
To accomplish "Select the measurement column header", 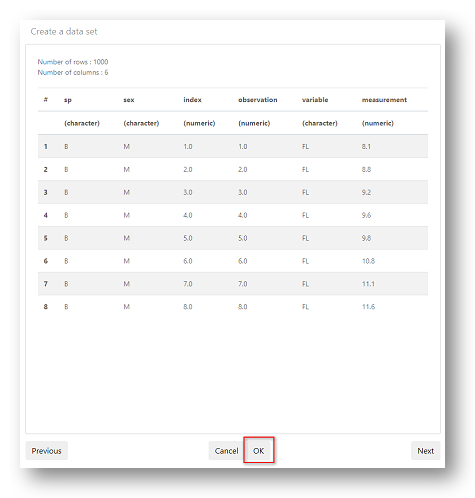I will (384, 100).
